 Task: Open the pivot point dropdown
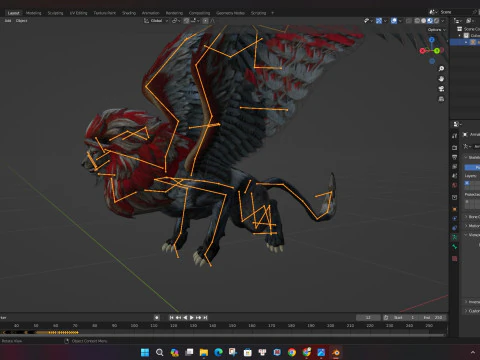tap(176, 21)
